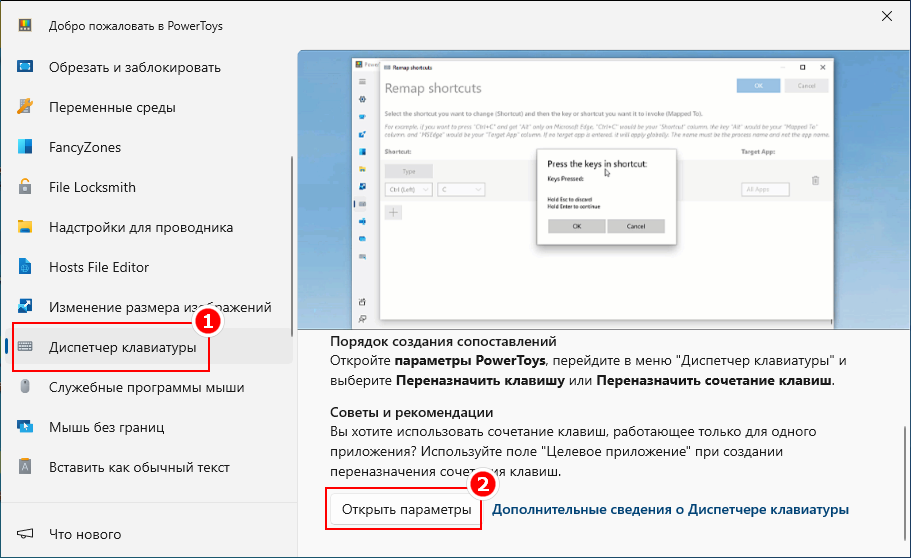Close the PowerToys welcome window
The width and height of the screenshot is (911, 558).
tap(887, 16)
